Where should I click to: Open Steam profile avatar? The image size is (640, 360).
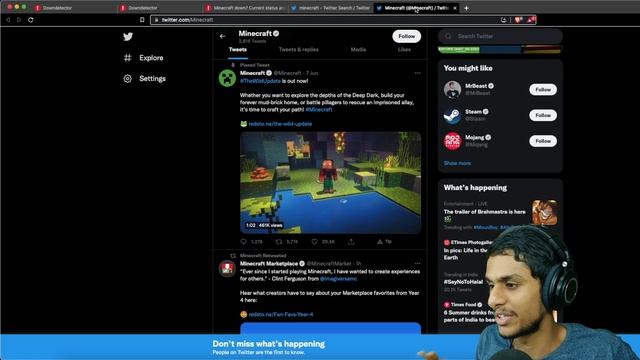tap(452, 115)
